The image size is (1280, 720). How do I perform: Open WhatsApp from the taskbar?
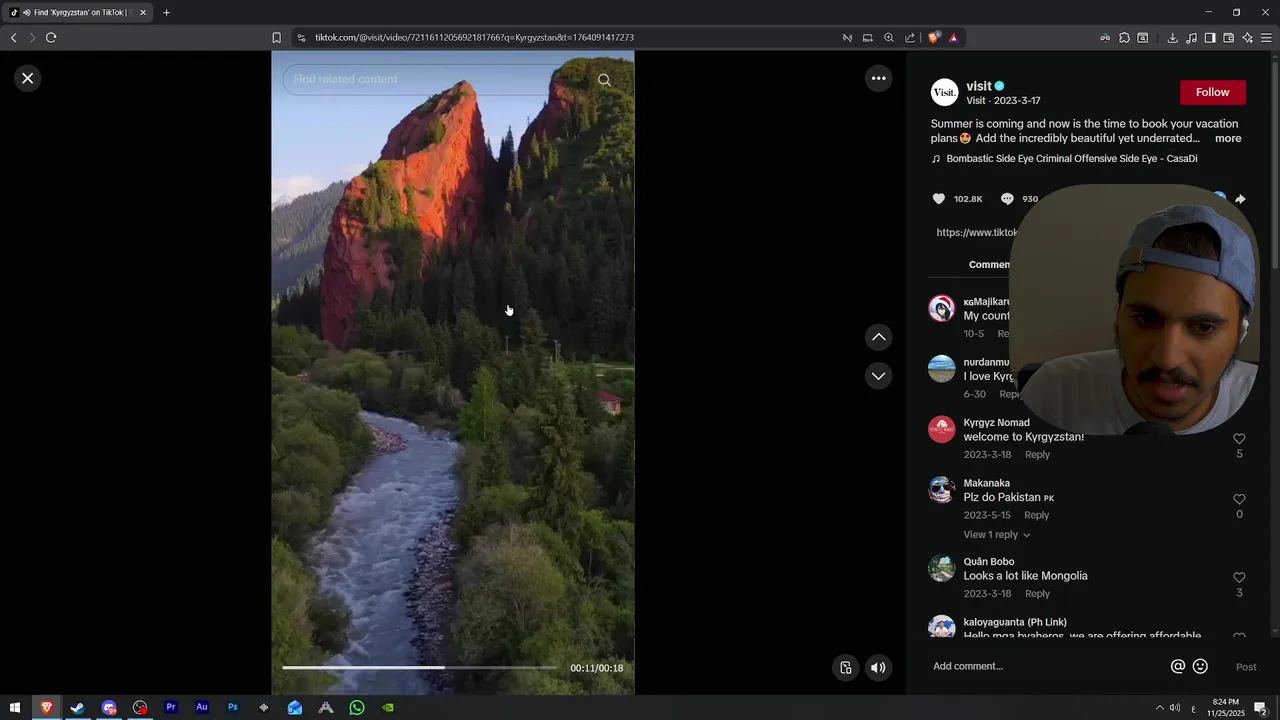tap(357, 708)
